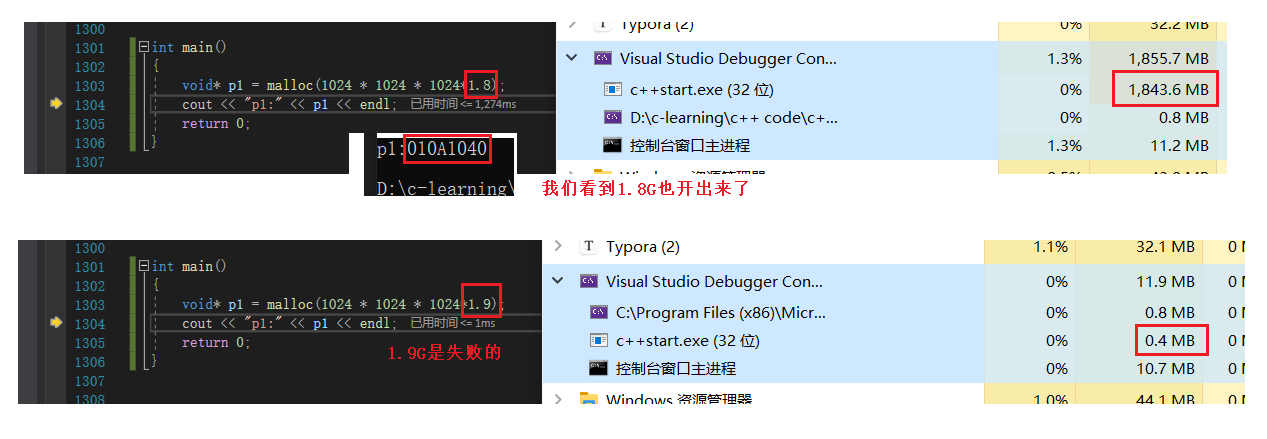
Task: Click the 44.1 MB memory value
Action: click(1165, 401)
